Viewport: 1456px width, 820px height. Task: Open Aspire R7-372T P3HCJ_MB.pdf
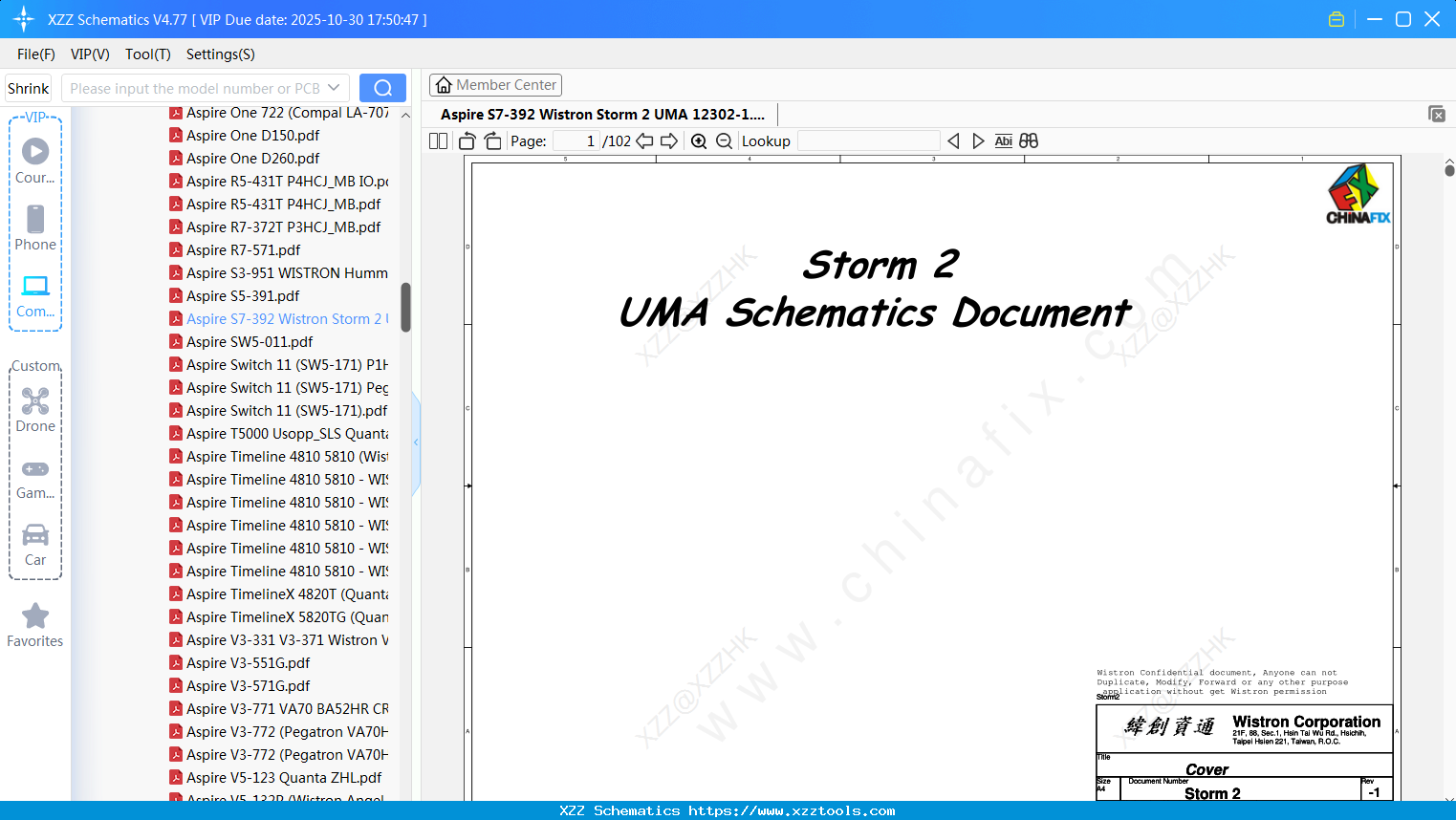tap(275, 227)
